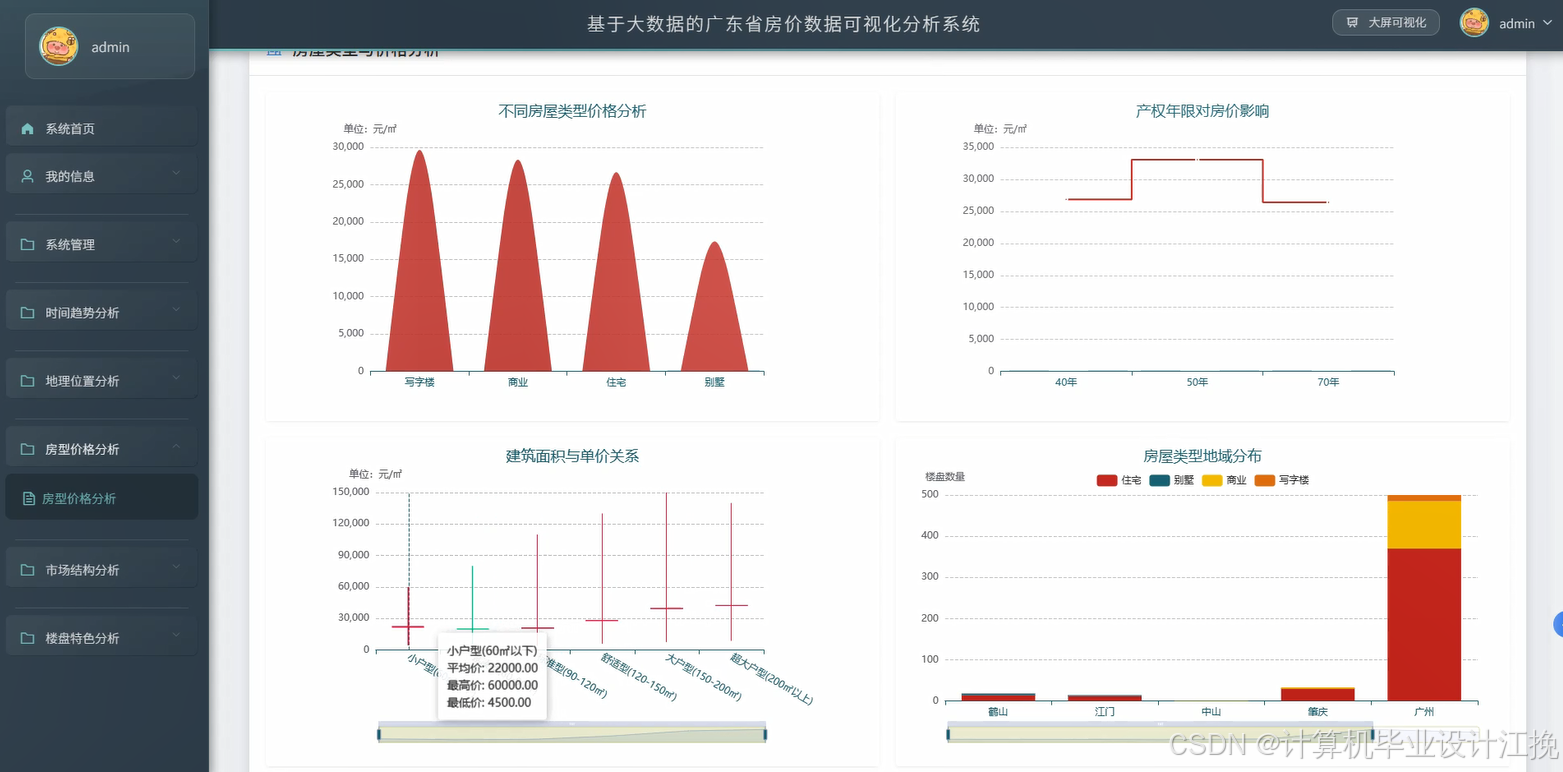Viewport: 1563px width, 772px height.
Task: Click the 房屋类型地域分布 chart zoom slider track
Action: (1212, 735)
